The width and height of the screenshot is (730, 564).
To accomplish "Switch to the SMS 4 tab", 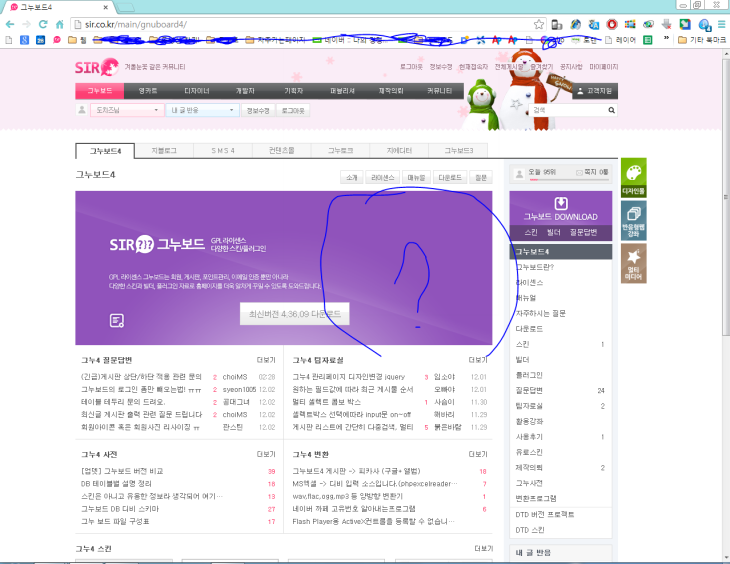I will pos(223,150).
